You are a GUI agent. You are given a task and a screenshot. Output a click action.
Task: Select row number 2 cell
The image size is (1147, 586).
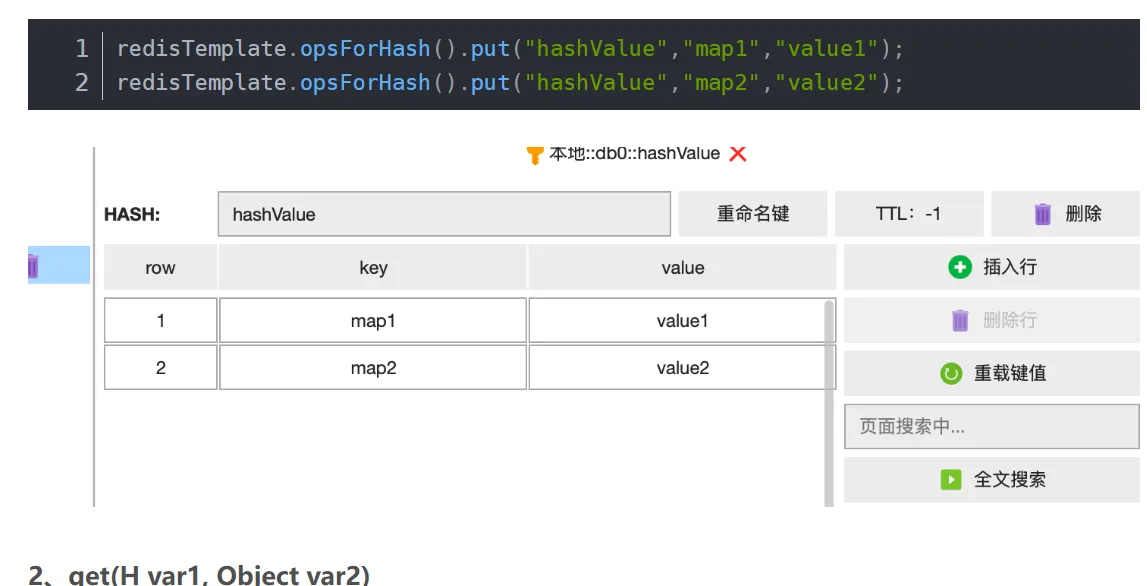pyautogui.click(x=160, y=368)
